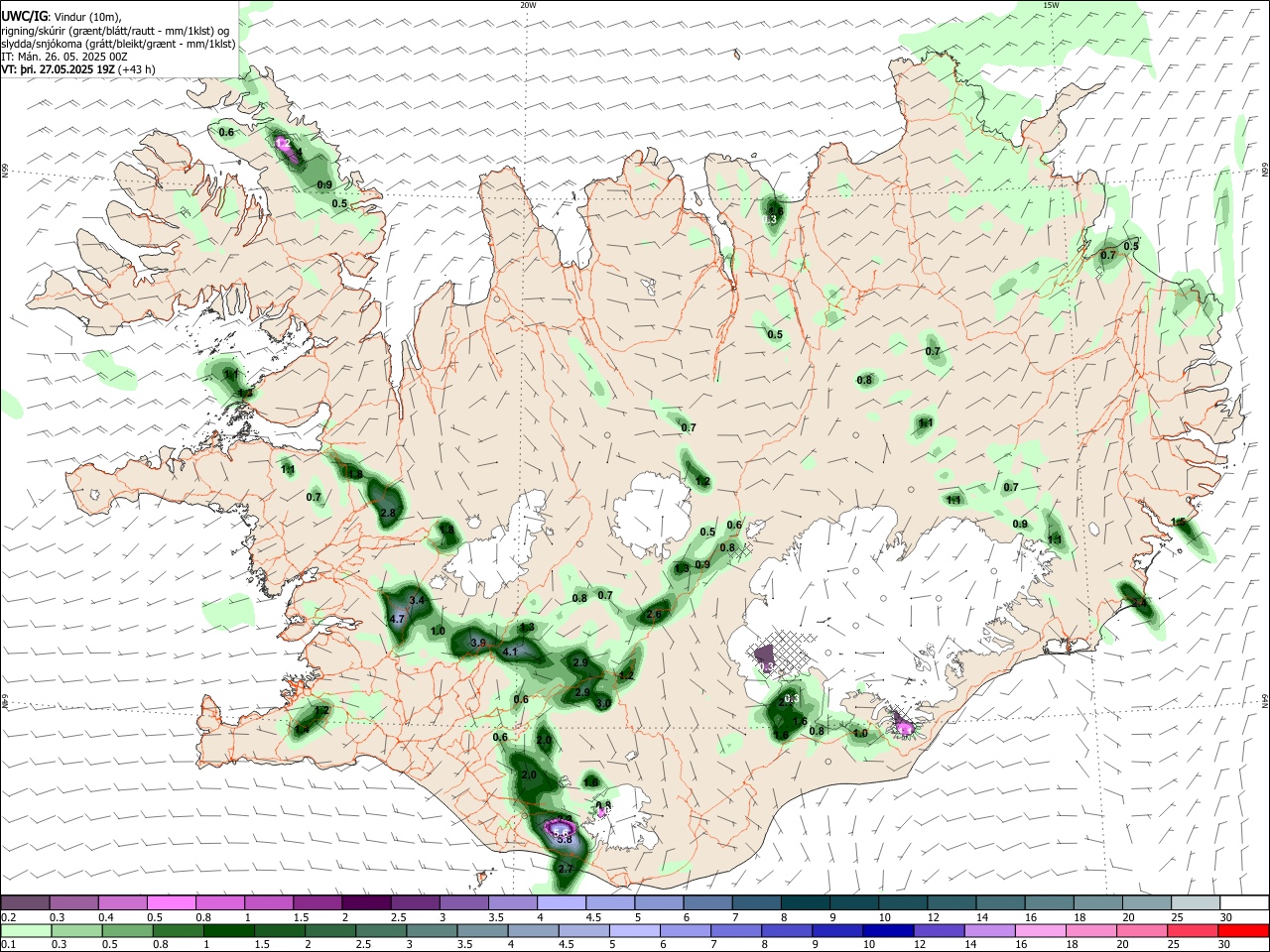
Task: Select the pale green 0.1 swatch, lower scale
Action: [x=25, y=930]
